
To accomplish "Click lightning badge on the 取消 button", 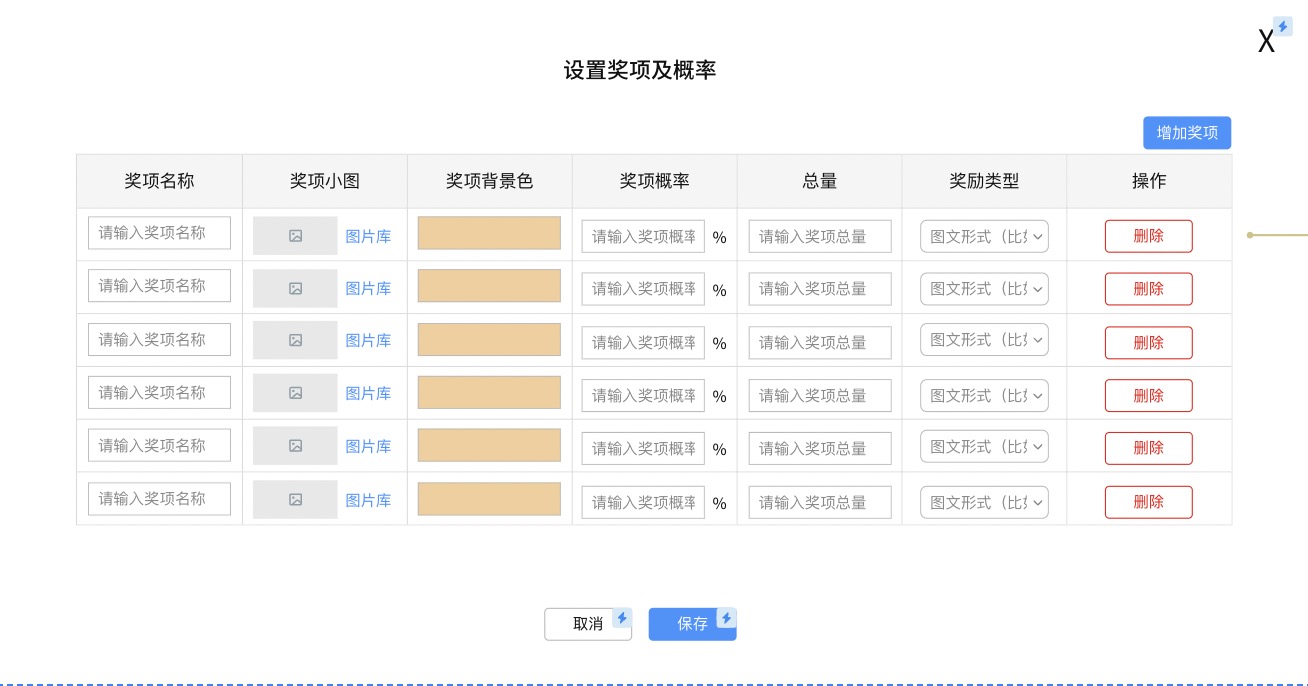I will [622, 618].
